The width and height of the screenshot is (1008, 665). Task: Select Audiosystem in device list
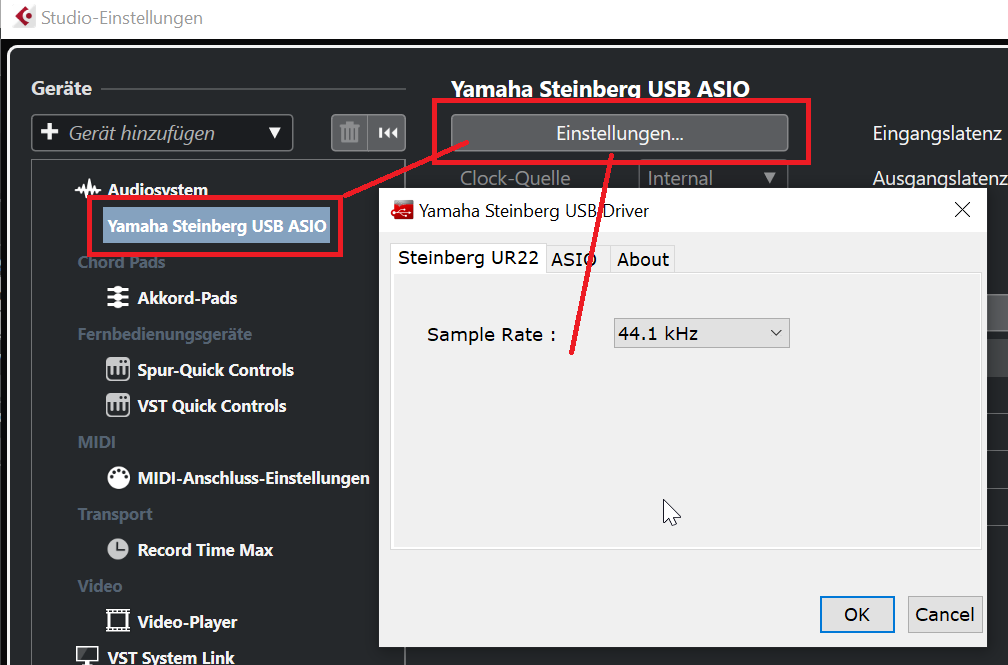tap(158, 190)
